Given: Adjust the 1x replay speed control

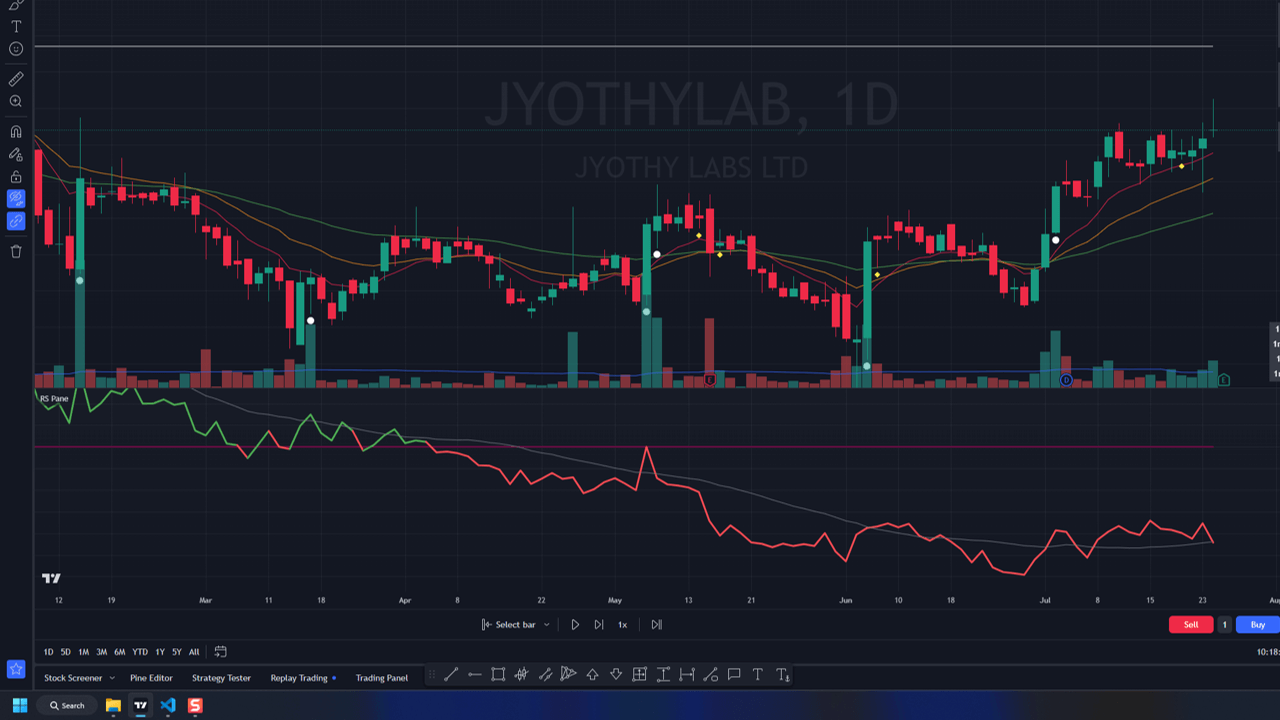Looking at the screenshot, I should click(x=622, y=624).
